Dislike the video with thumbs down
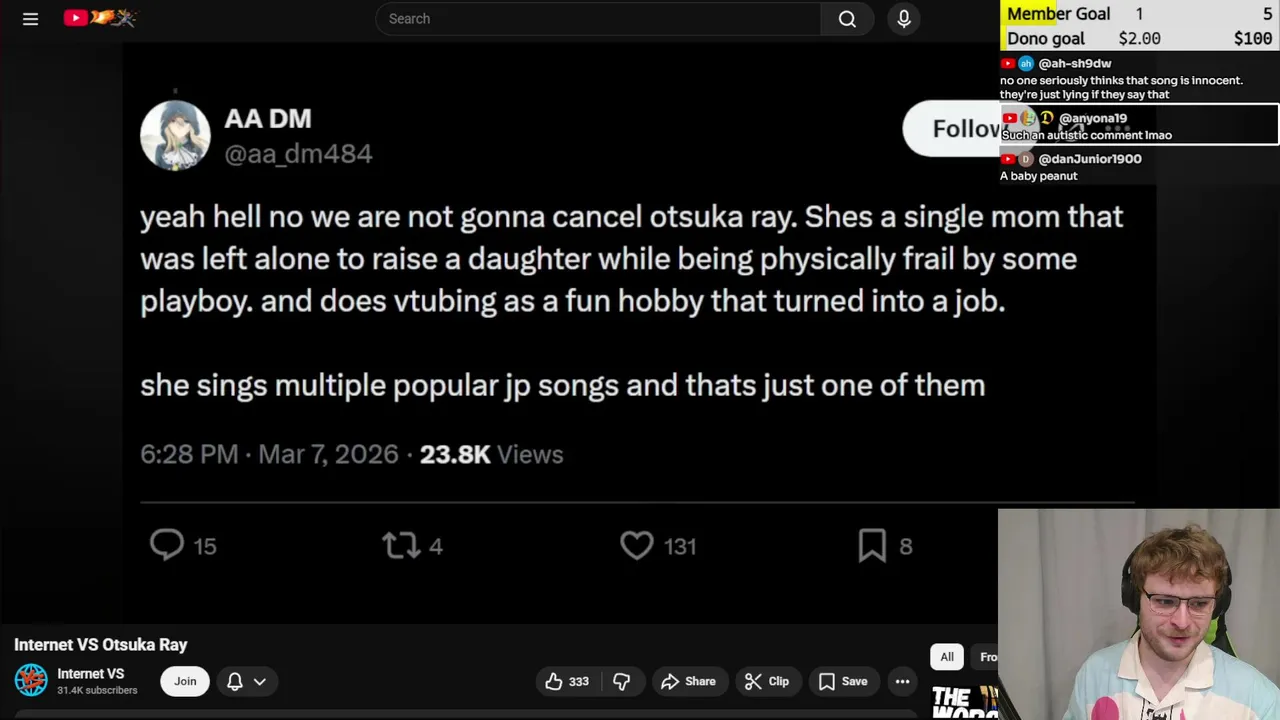Screen dimensions: 1280x720 (x=621, y=681)
